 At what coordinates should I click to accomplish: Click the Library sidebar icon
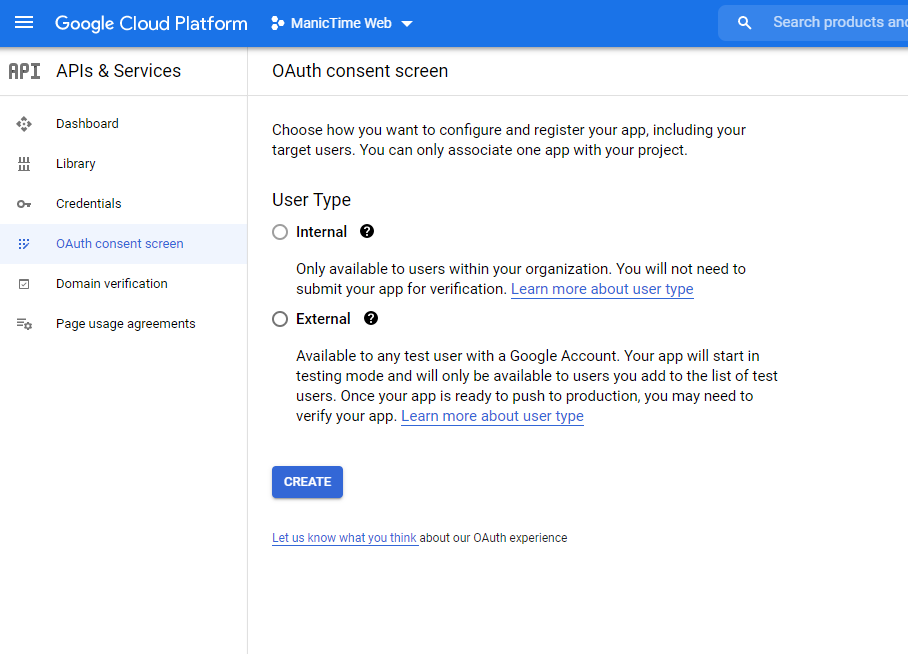click(x=24, y=164)
